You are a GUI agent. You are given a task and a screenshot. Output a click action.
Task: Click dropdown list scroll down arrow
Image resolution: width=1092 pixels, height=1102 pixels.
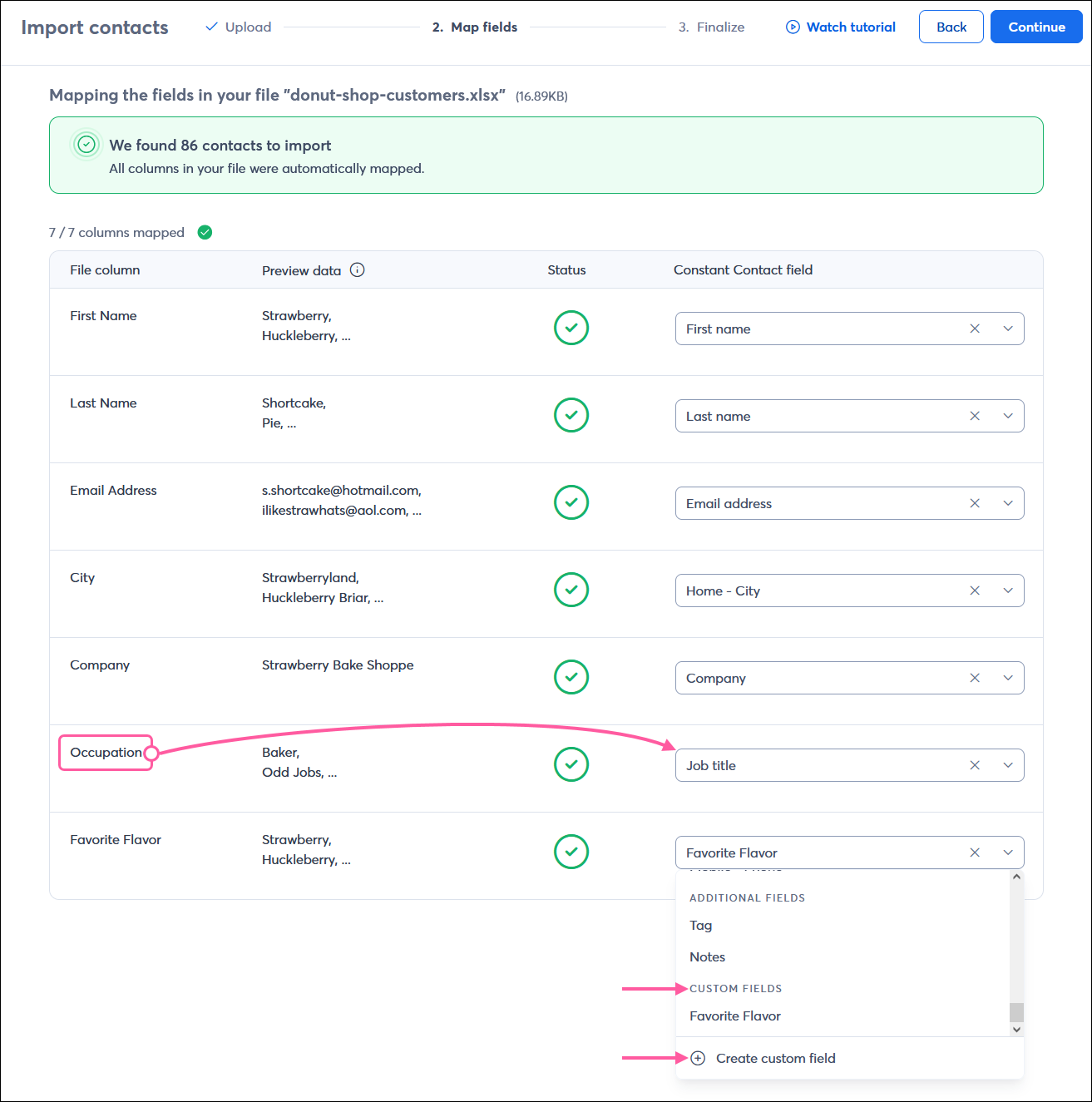1016,1030
